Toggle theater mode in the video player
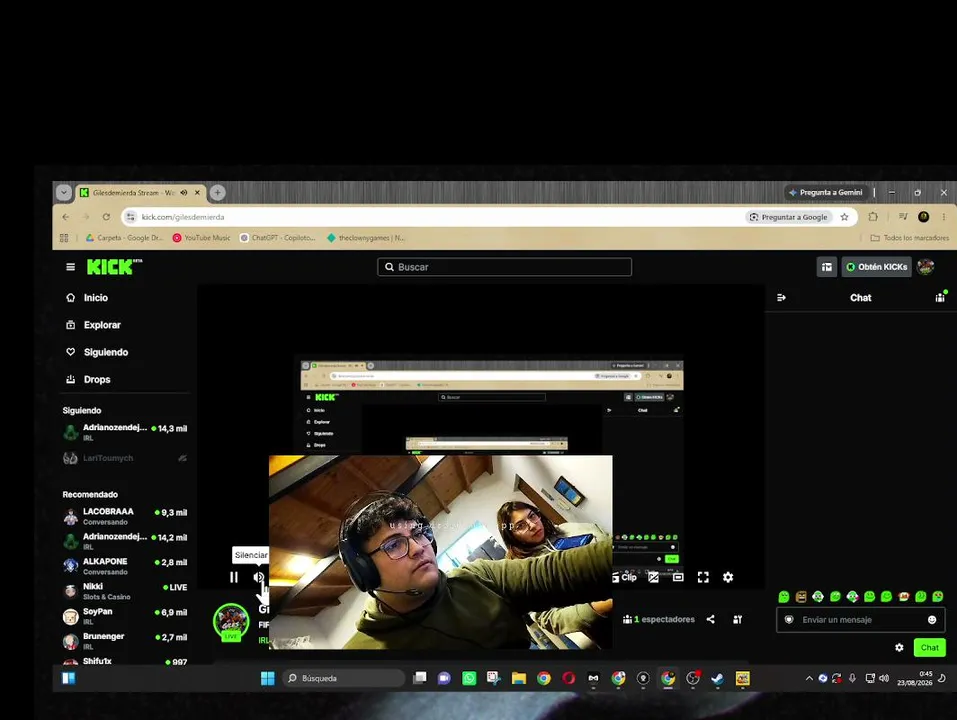Screen dimensions: 957x720 pyautogui.click(x=678, y=577)
